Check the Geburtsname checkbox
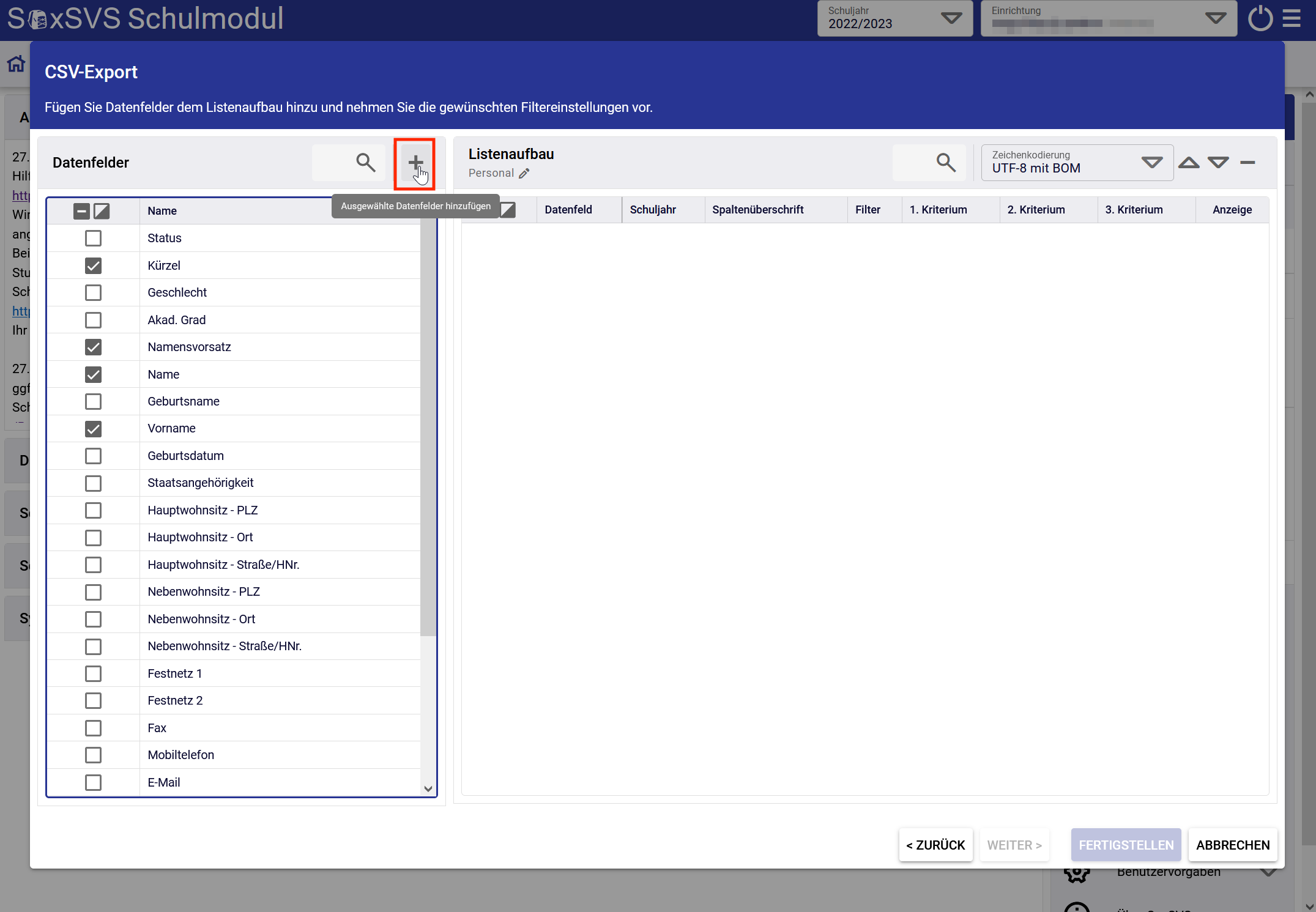Image resolution: width=1316 pixels, height=912 pixels. 93,401
